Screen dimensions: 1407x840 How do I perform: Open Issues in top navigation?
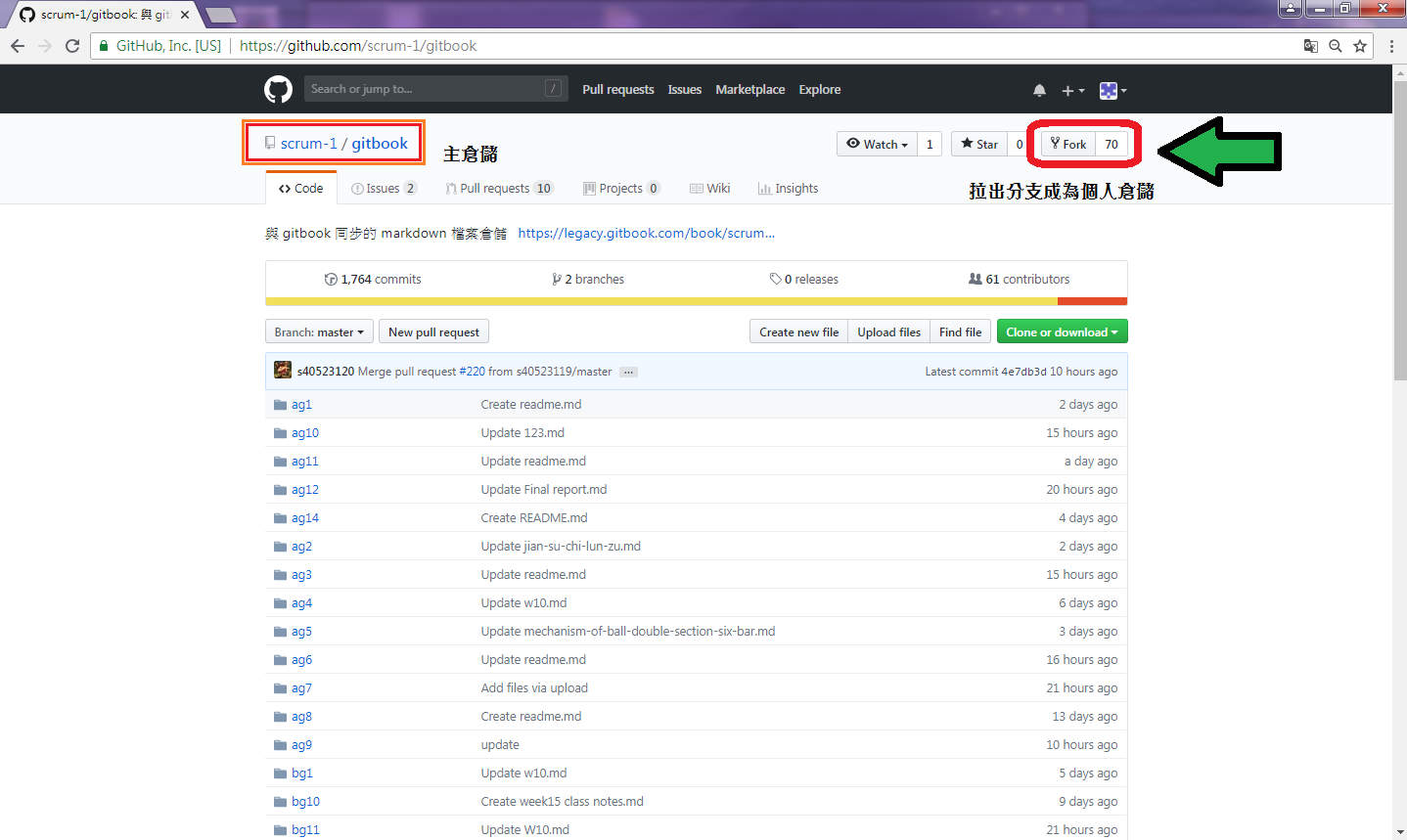click(x=685, y=90)
